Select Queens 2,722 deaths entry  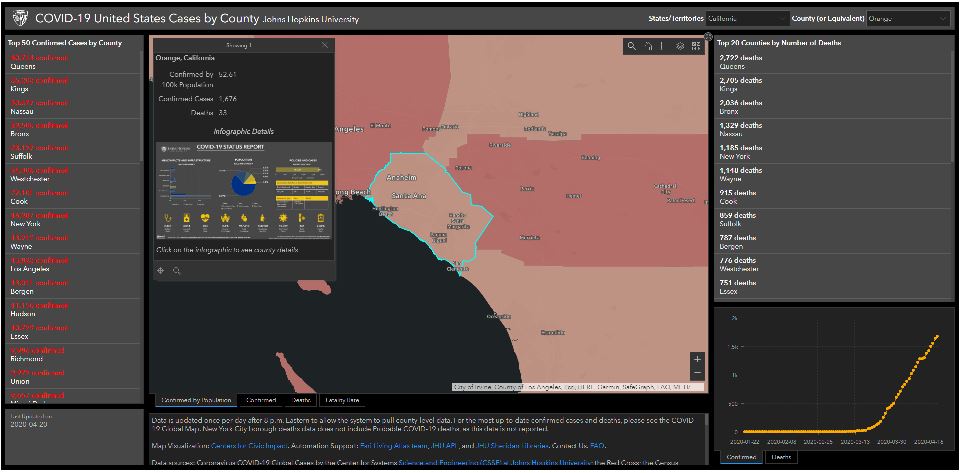pyautogui.click(x=833, y=62)
